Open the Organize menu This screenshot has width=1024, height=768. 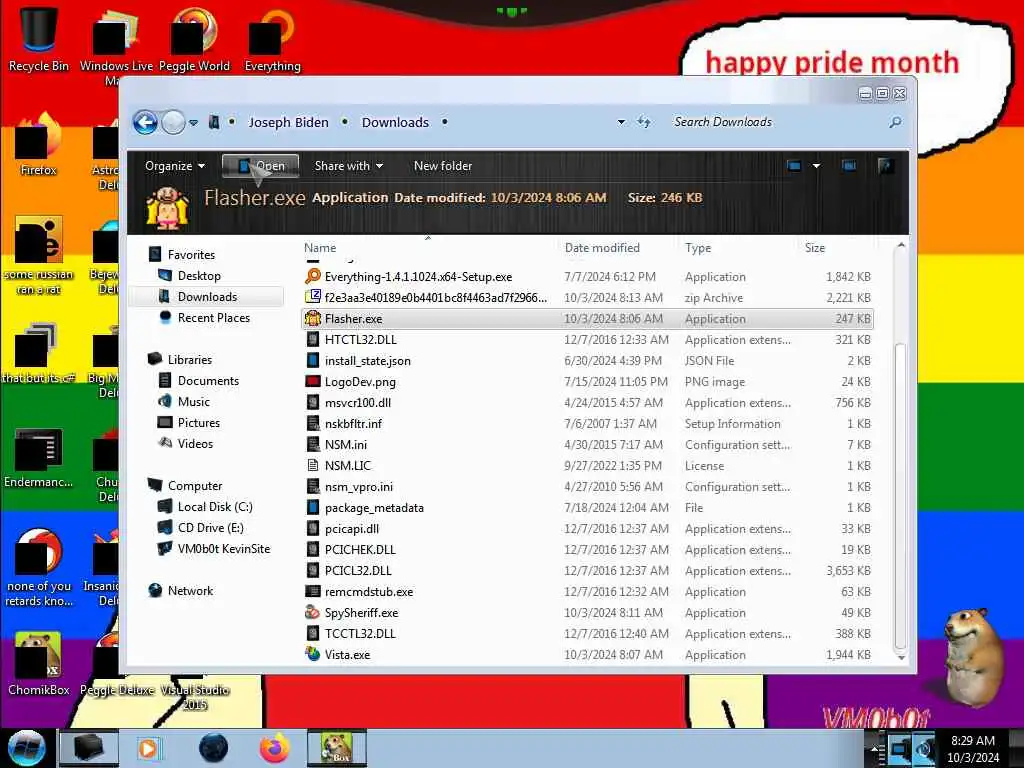pyautogui.click(x=174, y=166)
